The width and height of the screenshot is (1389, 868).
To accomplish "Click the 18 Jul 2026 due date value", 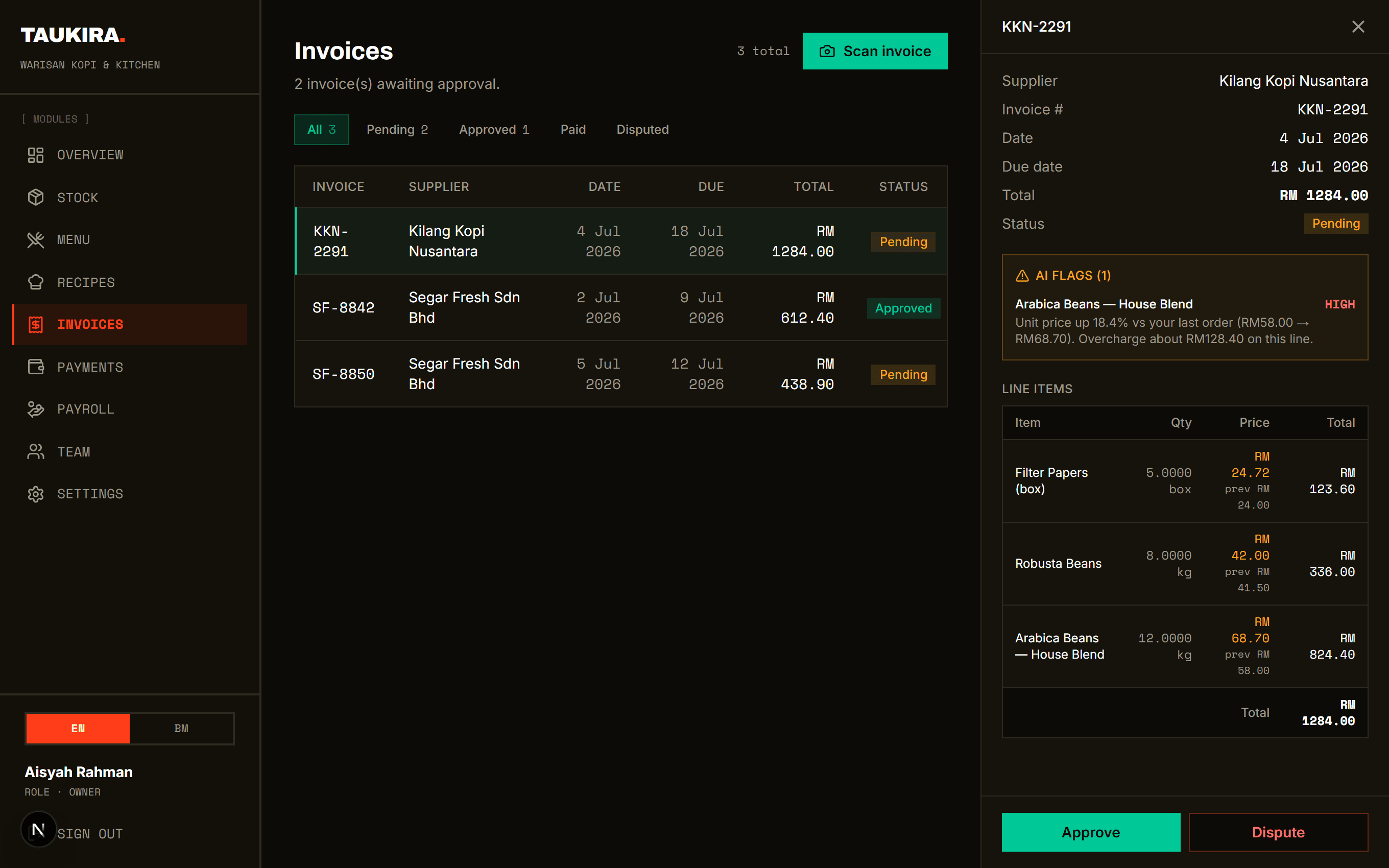I will pyautogui.click(x=1319, y=167).
